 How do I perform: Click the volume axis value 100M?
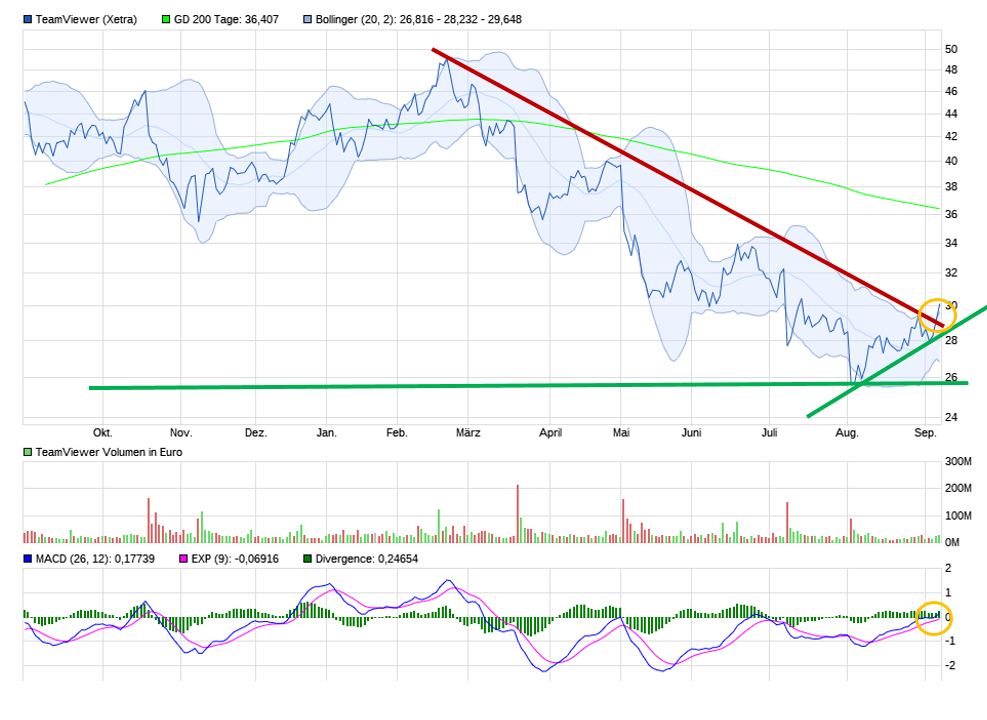click(x=958, y=515)
